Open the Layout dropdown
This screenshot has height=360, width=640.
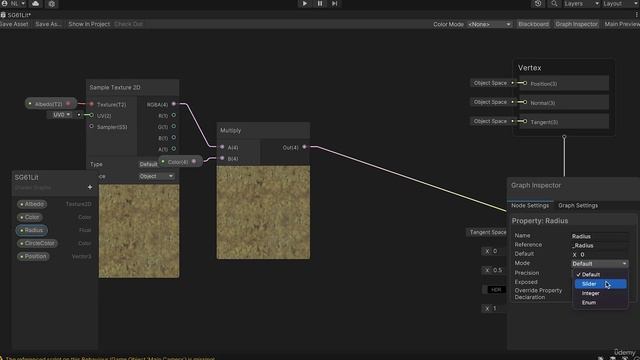[x=621, y=4]
